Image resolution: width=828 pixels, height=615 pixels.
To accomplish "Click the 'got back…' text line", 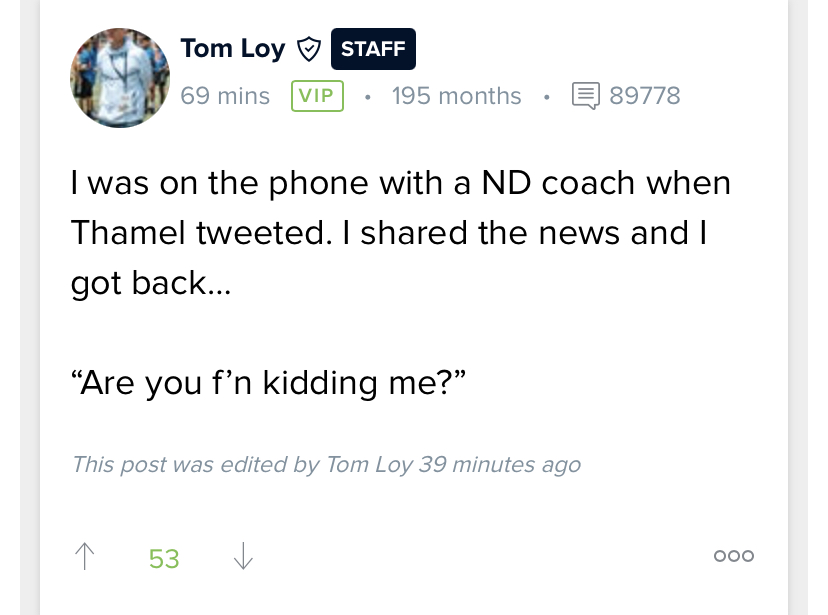I will coord(150,283).
